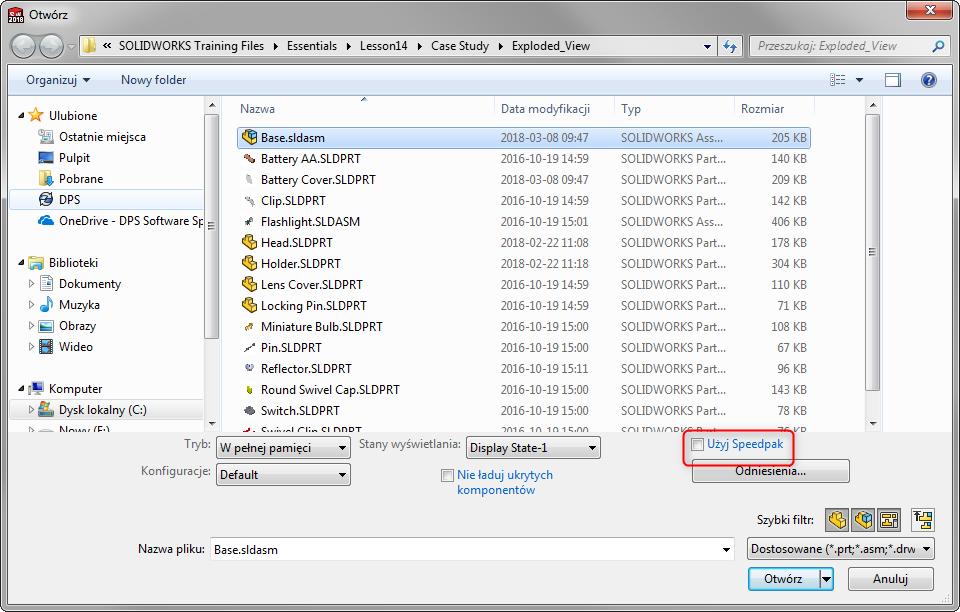Click Lens Cover.SLDPRT part icon
The width and height of the screenshot is (960, 612).
249,285
